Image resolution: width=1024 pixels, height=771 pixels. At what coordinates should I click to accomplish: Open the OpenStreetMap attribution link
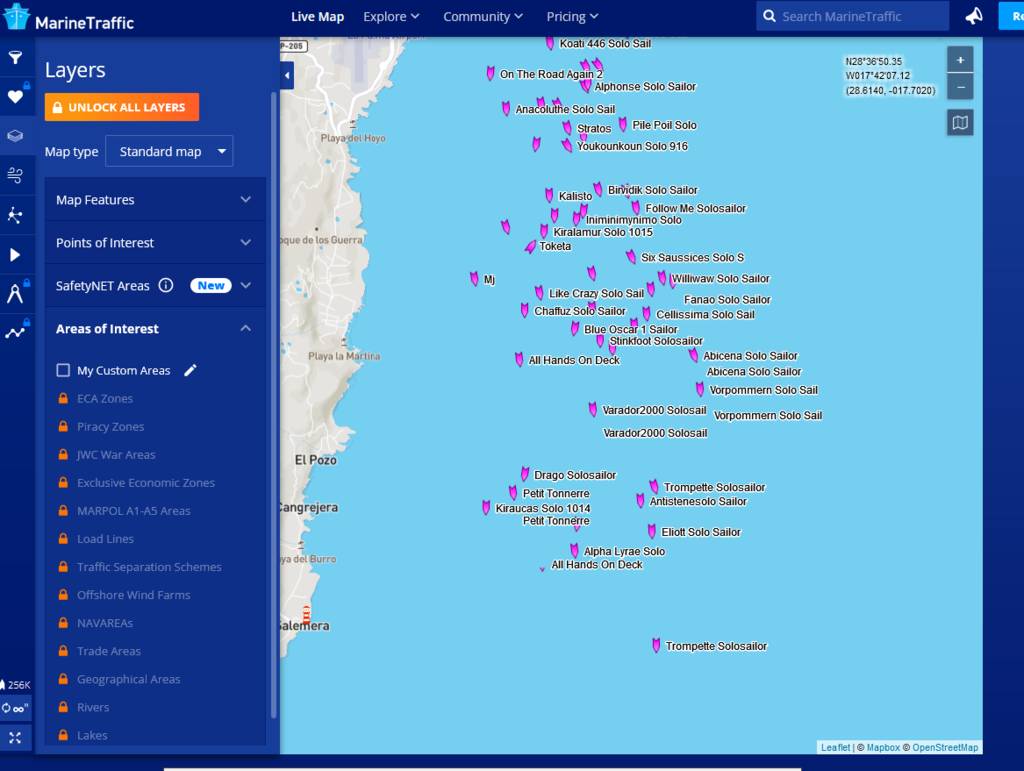pos(945,747)
